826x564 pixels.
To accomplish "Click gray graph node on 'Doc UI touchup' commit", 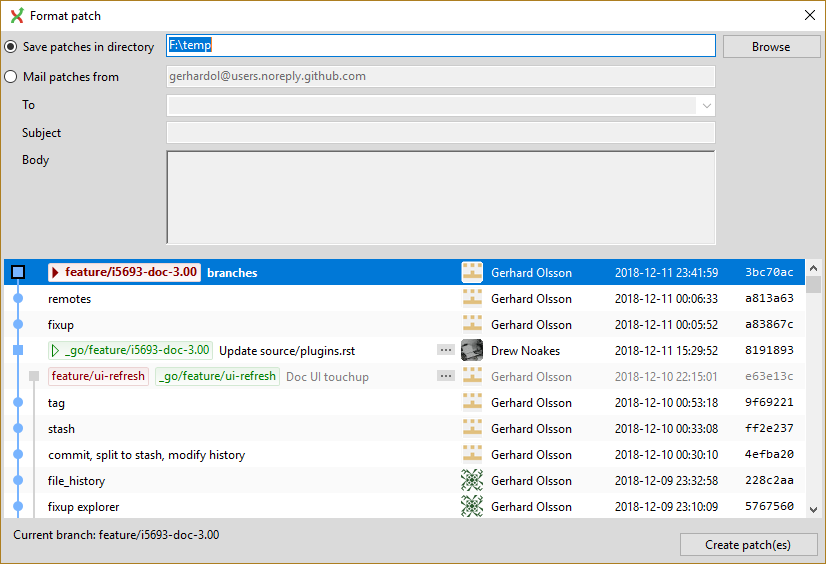I will [x=34, y=376].
